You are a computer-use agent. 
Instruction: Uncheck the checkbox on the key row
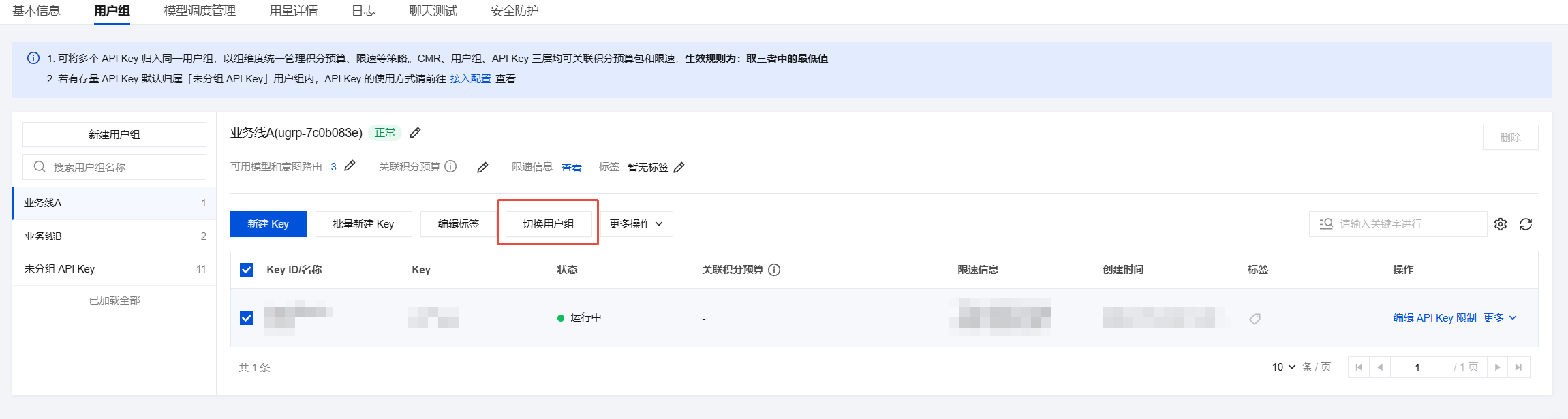click(x=247, y=318)
